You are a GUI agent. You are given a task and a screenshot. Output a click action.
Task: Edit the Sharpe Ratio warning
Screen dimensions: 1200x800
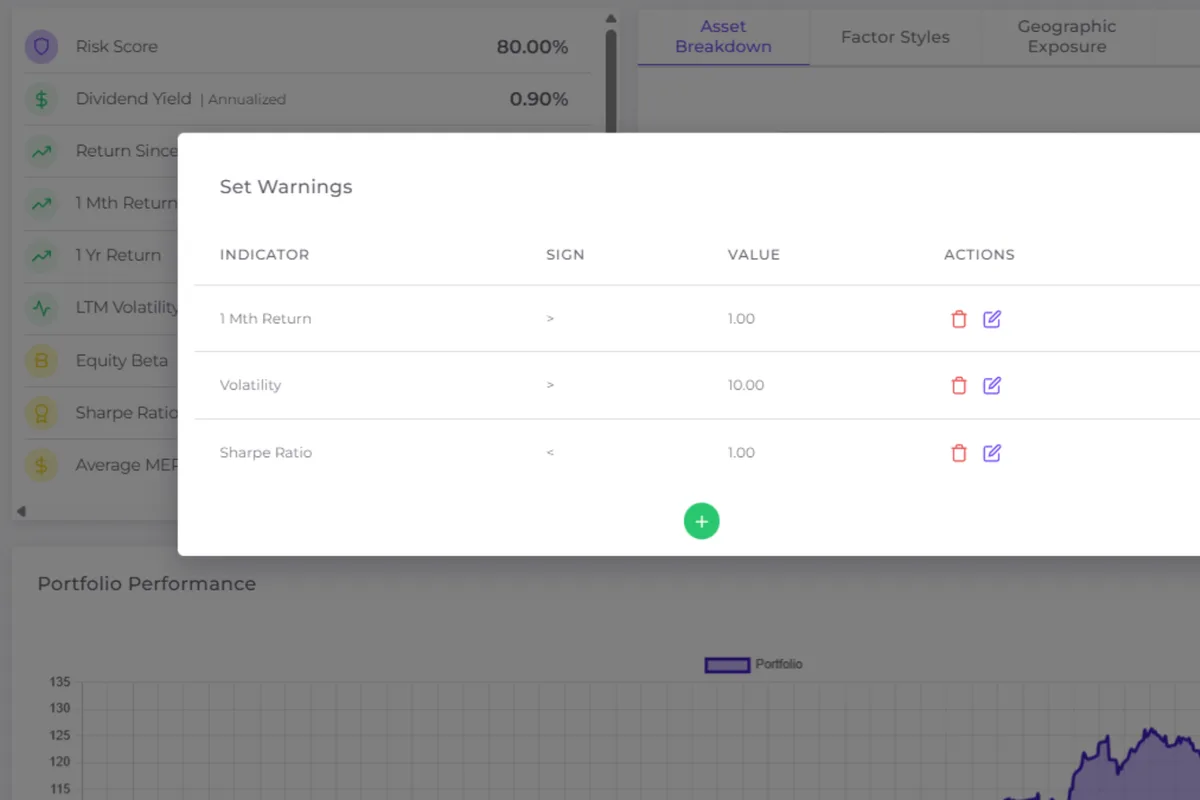click(x=991, y=453)
